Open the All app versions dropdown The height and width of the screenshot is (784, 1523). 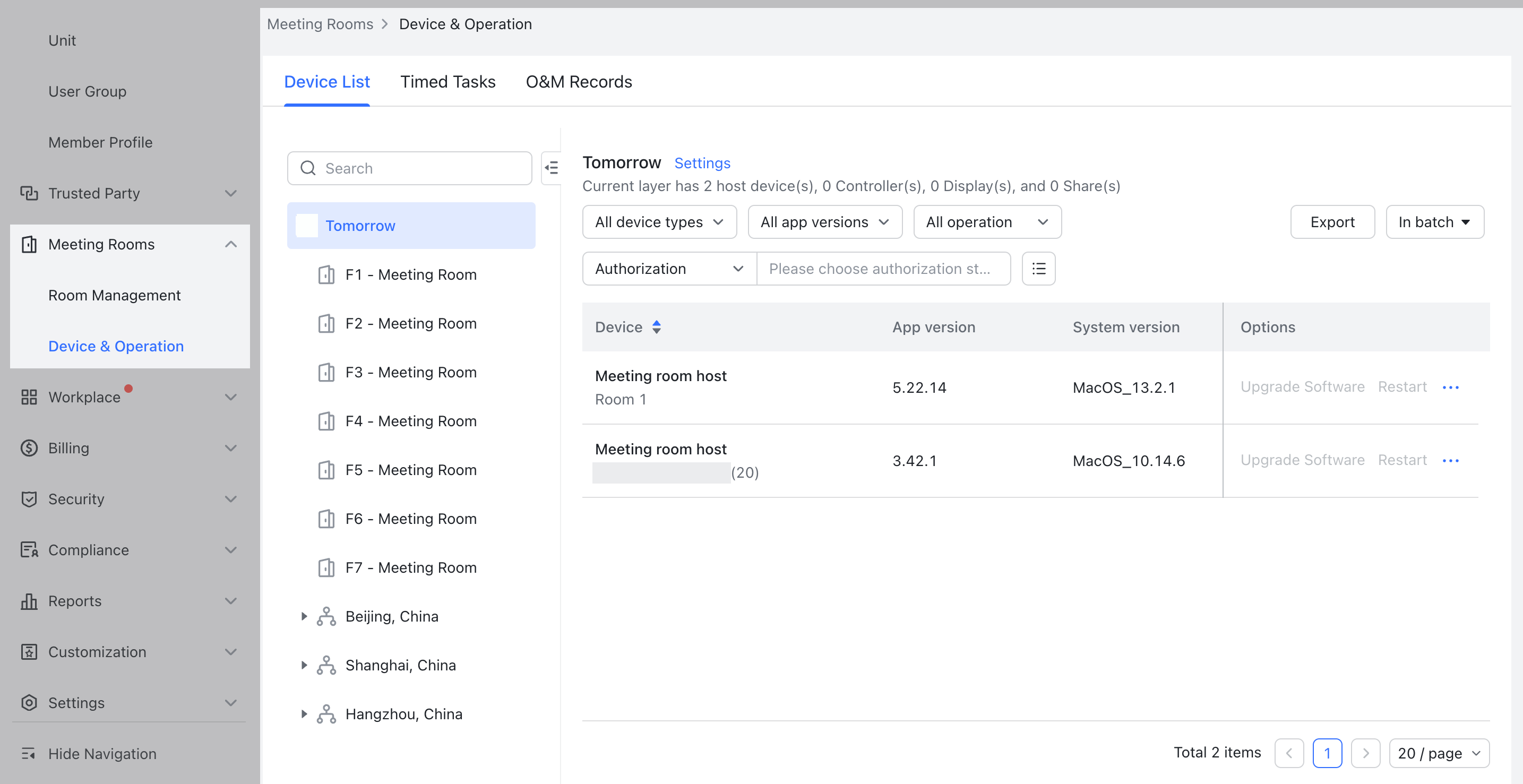824,222
